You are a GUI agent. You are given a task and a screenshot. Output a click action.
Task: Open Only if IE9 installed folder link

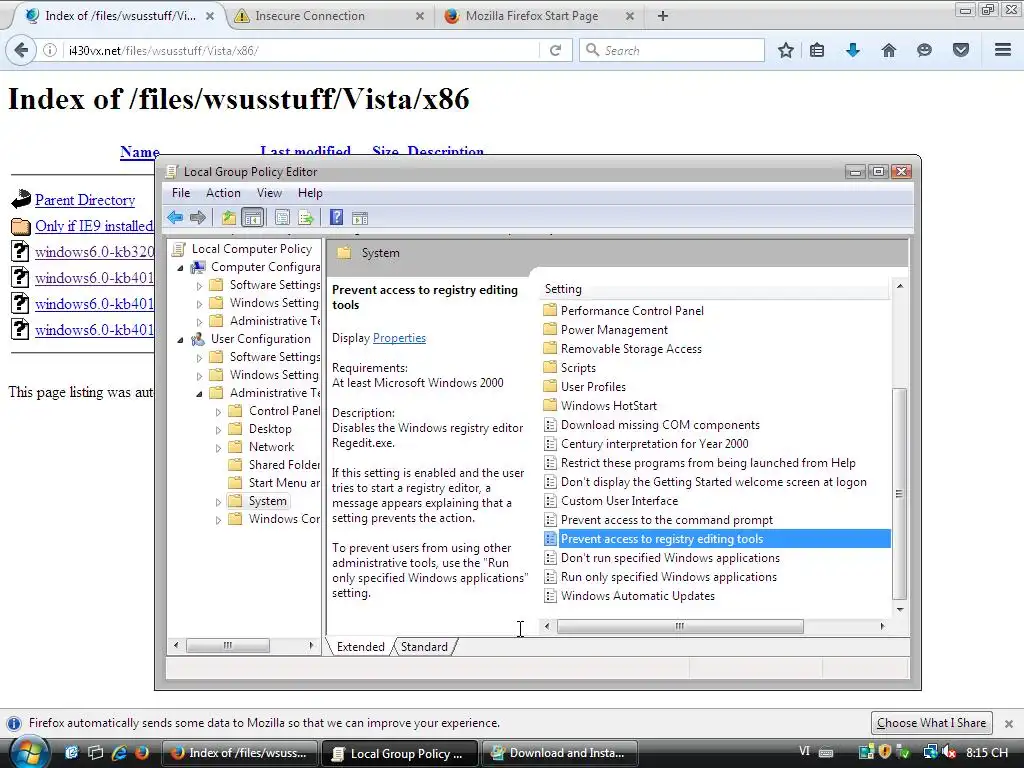(93, 226)
